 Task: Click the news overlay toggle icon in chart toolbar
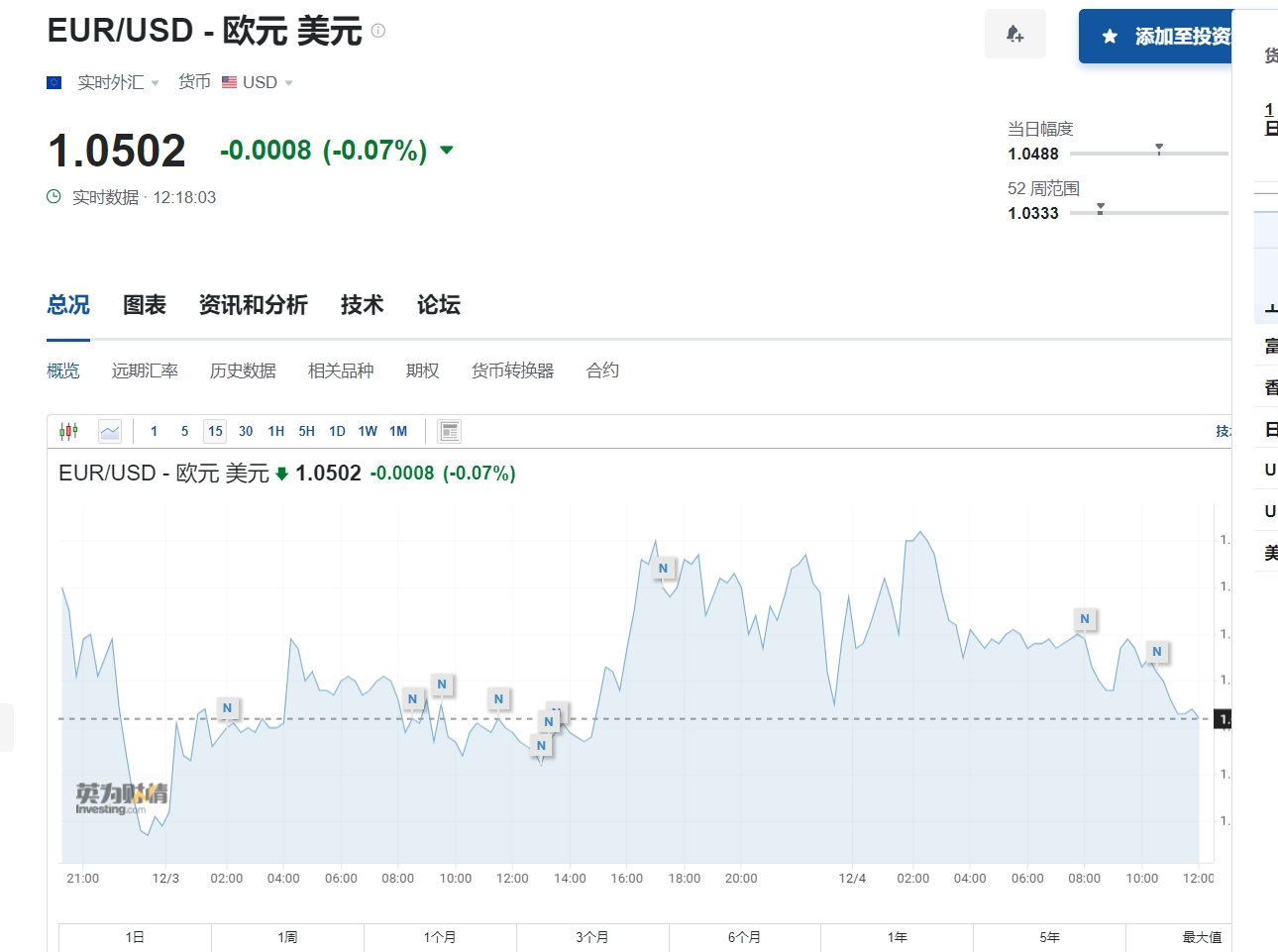coord(450,431)
